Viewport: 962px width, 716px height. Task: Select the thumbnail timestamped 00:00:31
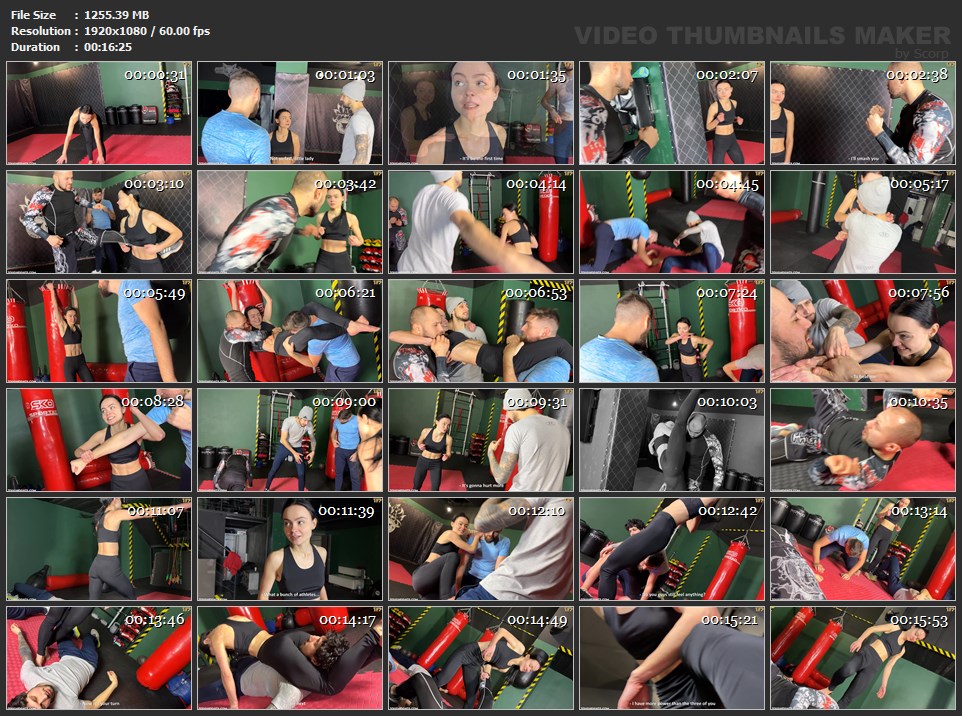pyautogui.click(x=99, y=113)
